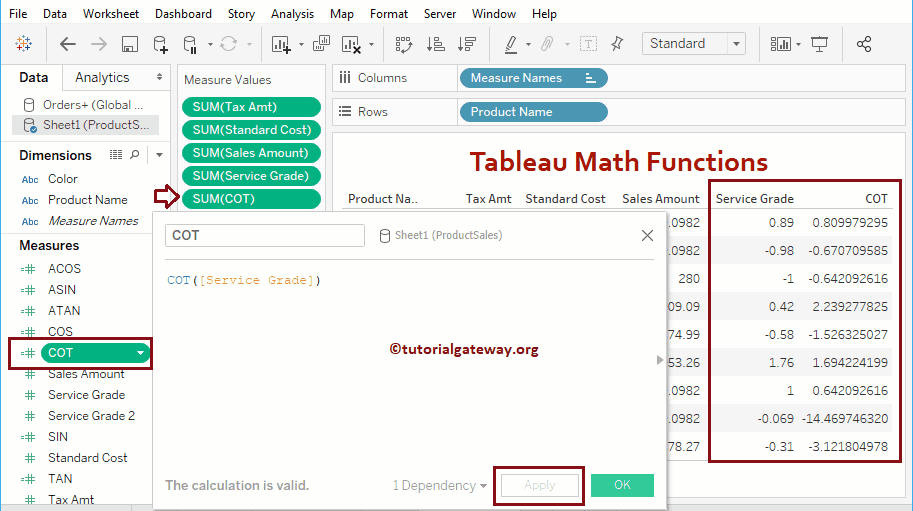Click the New Worksheet icon
Image resolution: width=913 pixels, height=511 pixels.
[x=281, y=44]
